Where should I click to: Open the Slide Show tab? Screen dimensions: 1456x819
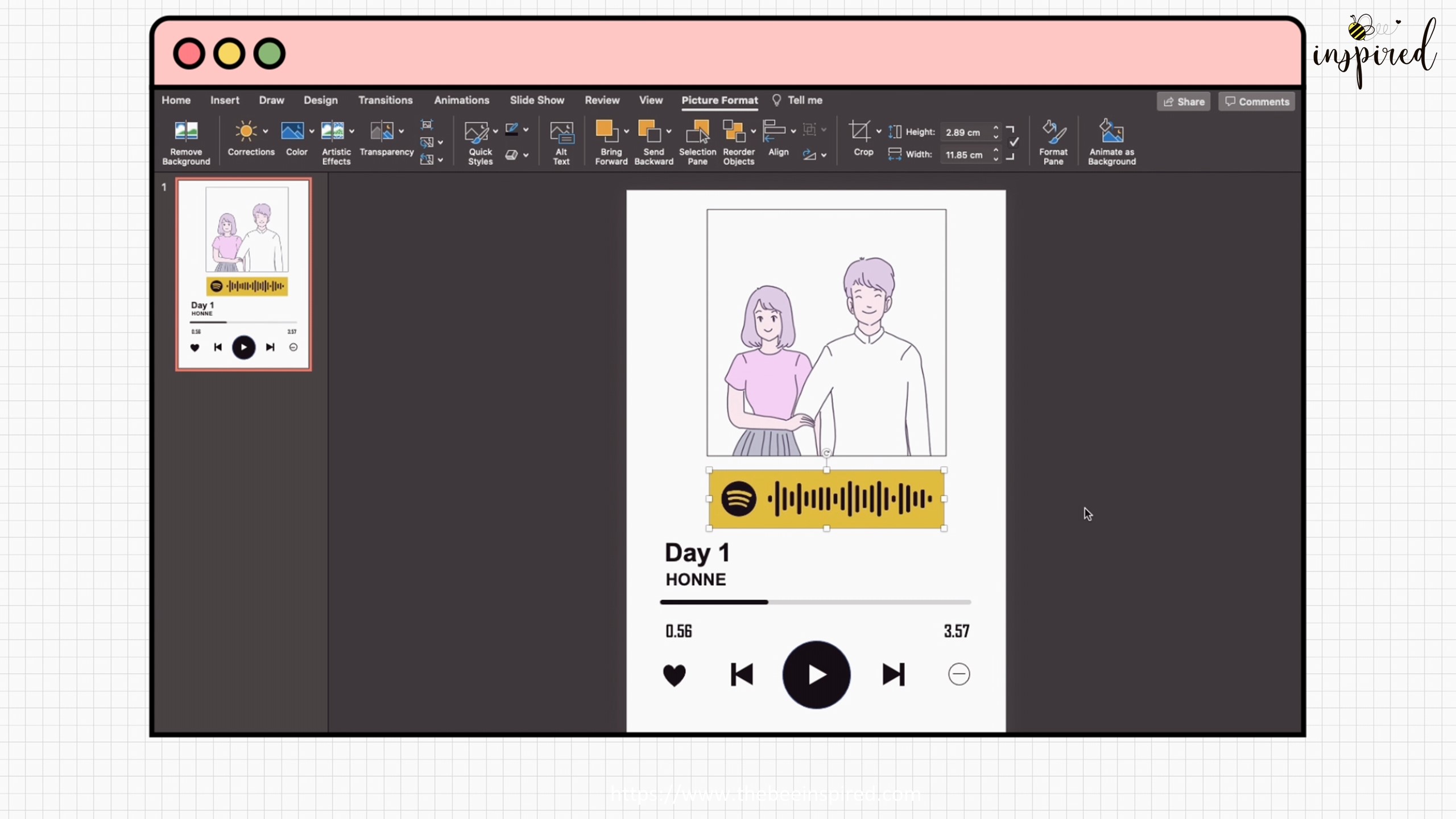(x=537, y=100)
